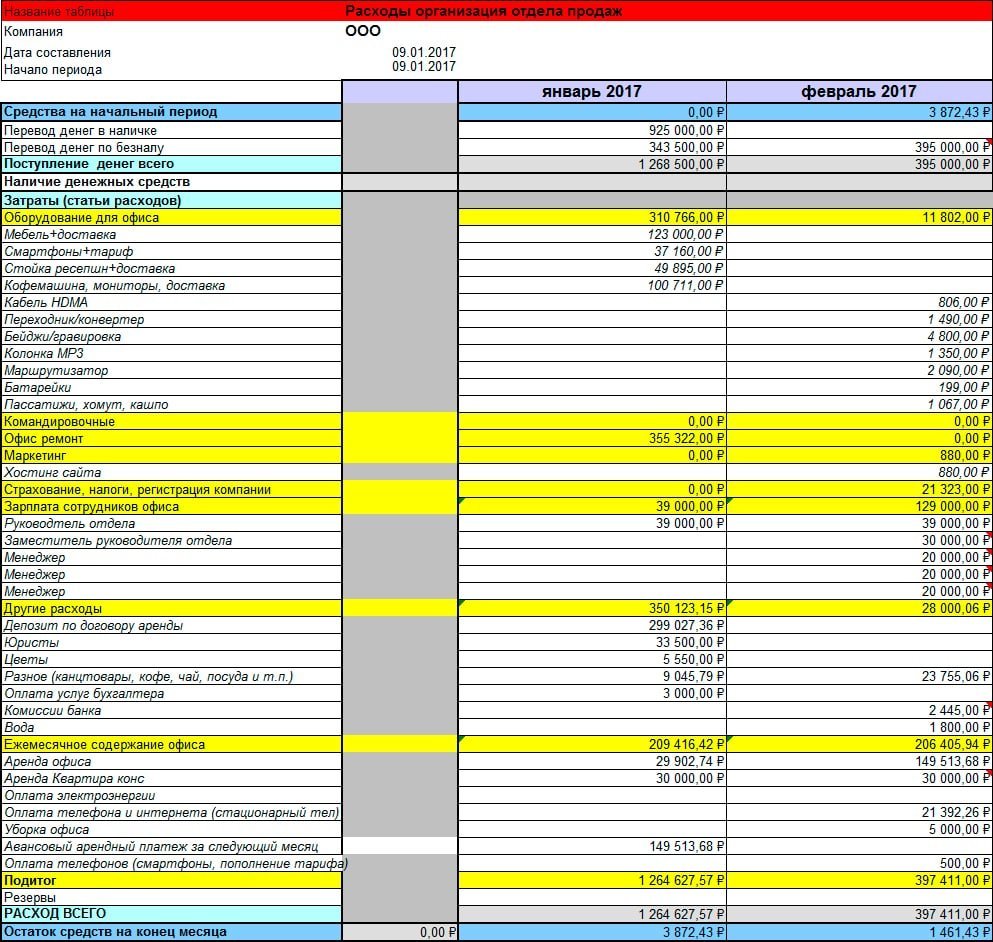Click the "Средства на начальный период" label
The image size is (993, 942).
110,112
